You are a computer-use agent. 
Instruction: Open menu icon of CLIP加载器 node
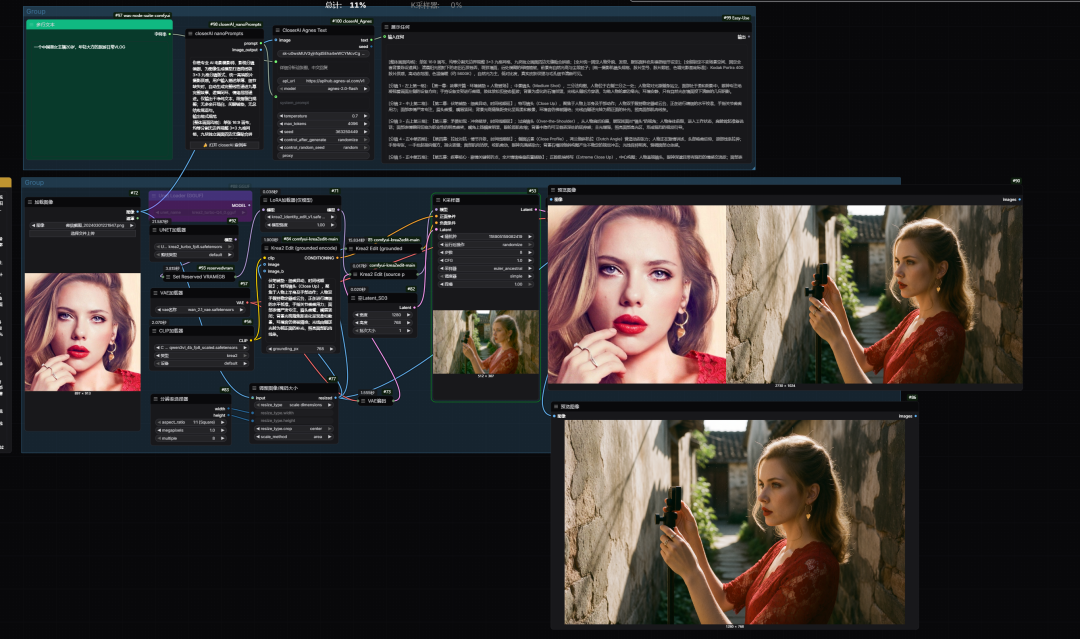(x=155, y=331)
